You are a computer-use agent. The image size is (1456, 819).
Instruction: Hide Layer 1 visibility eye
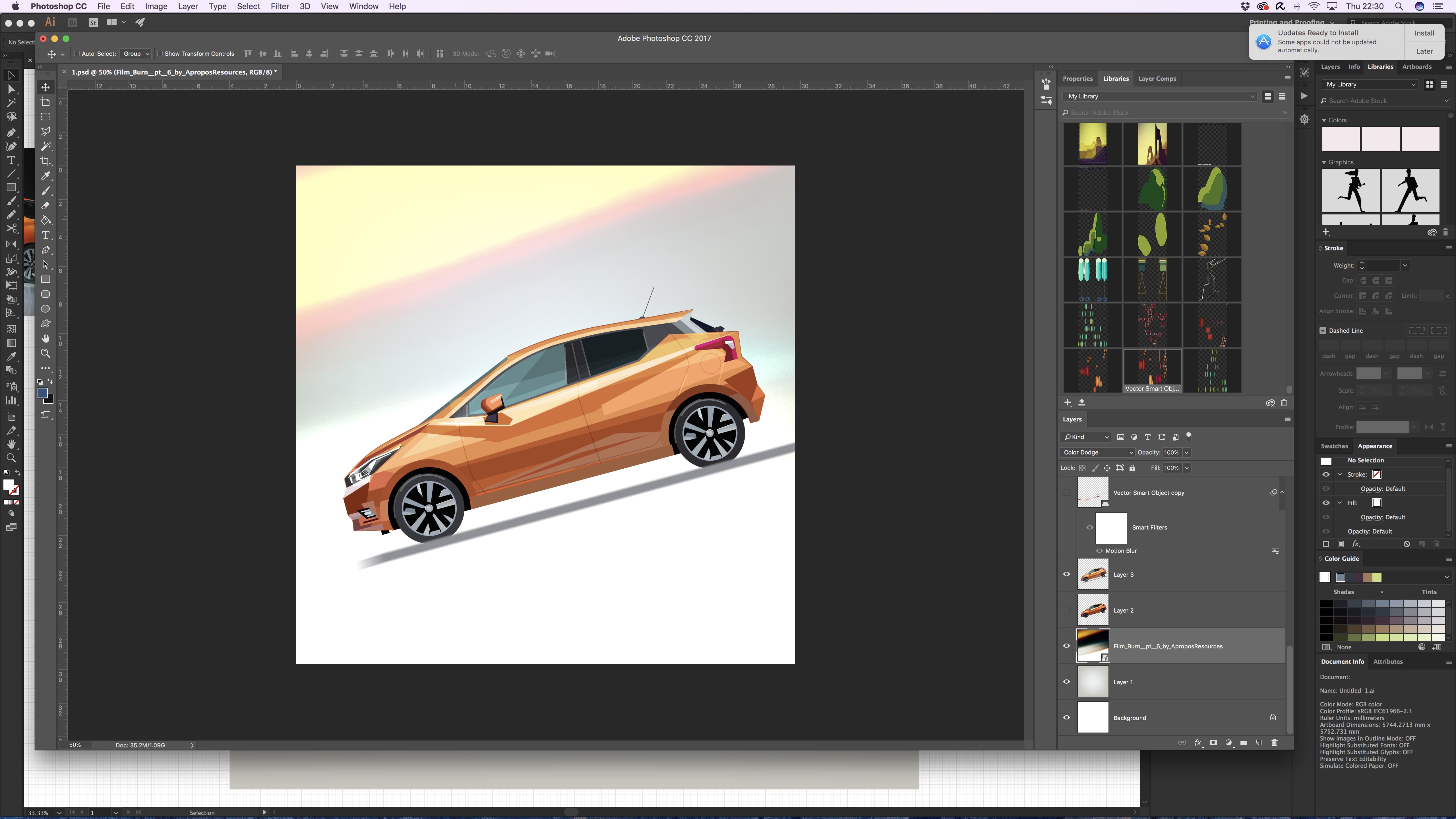click(1067, 682)
